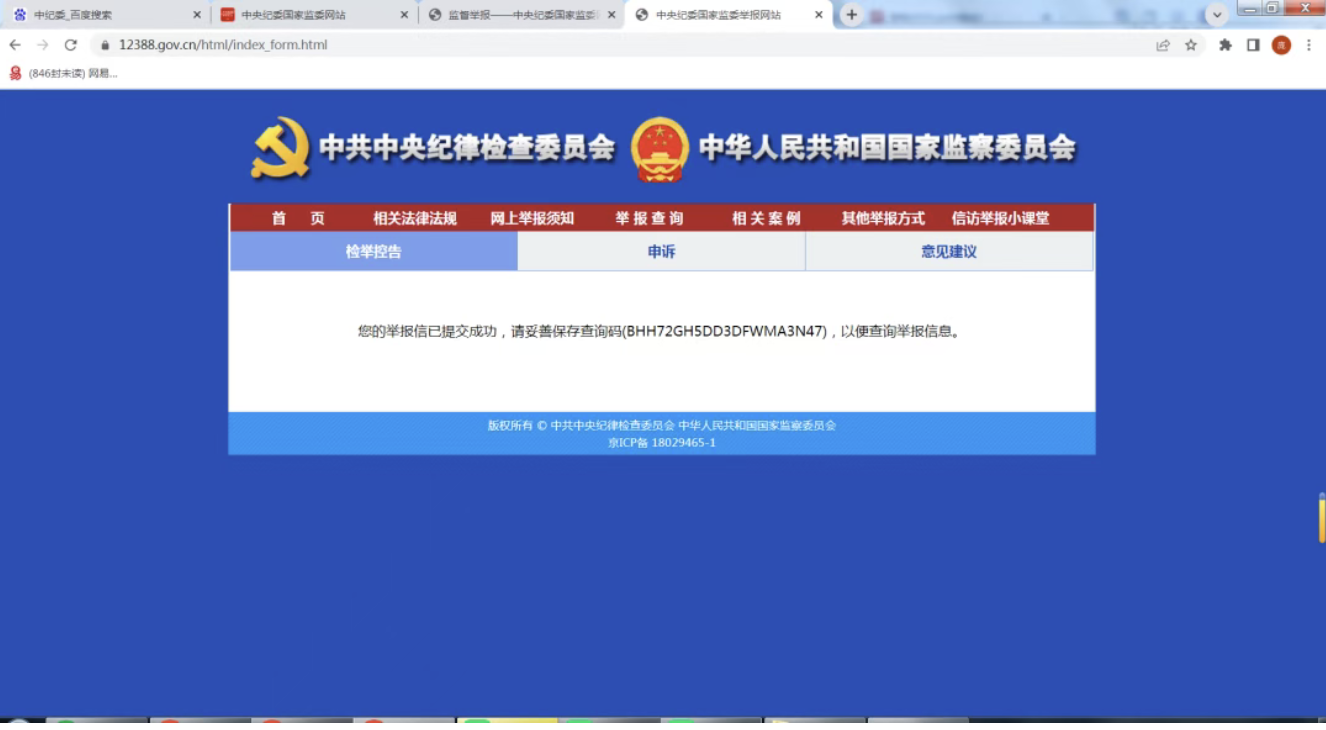Click the share page icon in address bar

[x=1163, y=45]
